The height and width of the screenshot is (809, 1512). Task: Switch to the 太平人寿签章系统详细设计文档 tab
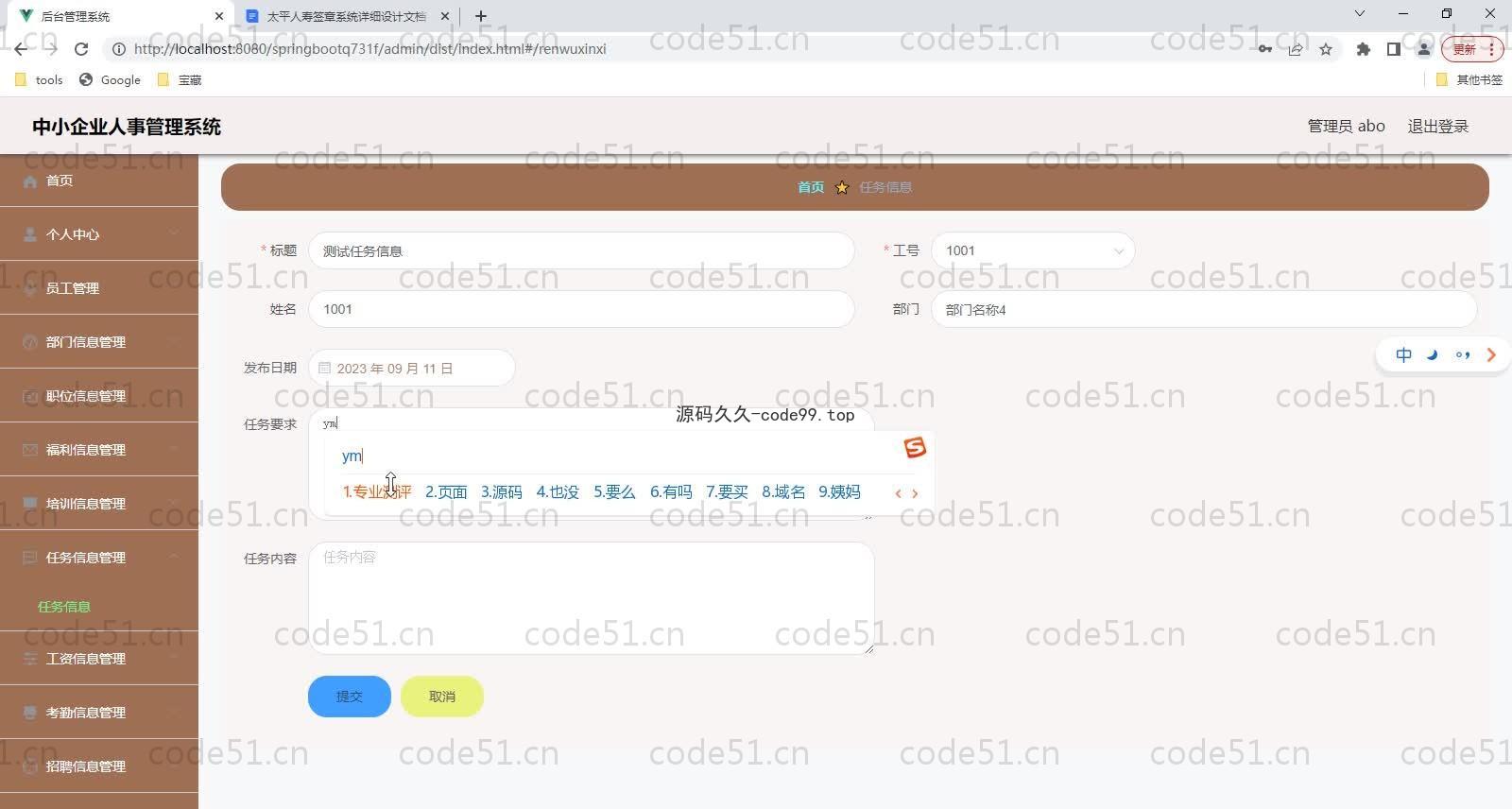[346, 16]
